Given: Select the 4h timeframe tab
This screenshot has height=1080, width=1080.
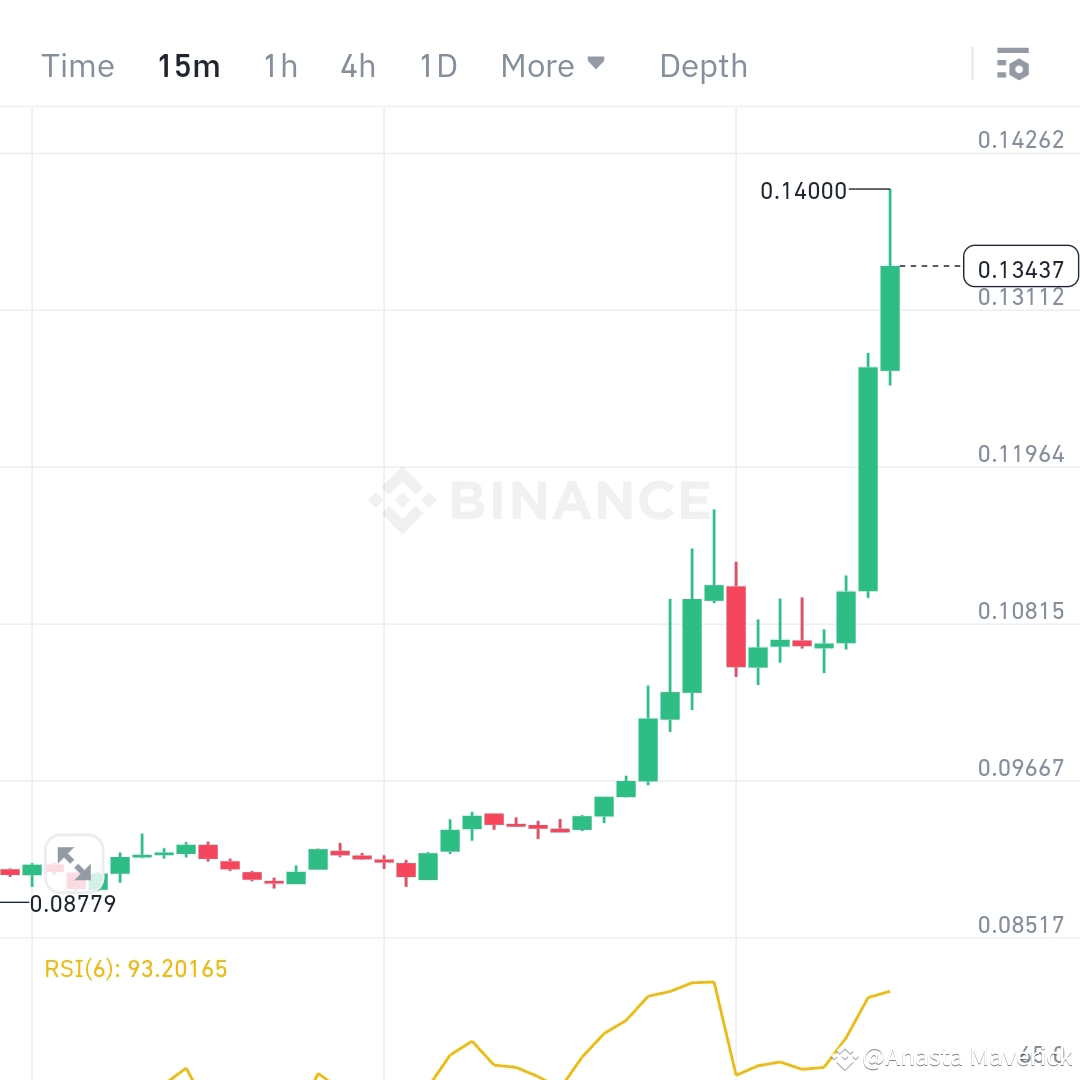Looking at the screenshot, I should pyautogui.click(x=358, y=66).
